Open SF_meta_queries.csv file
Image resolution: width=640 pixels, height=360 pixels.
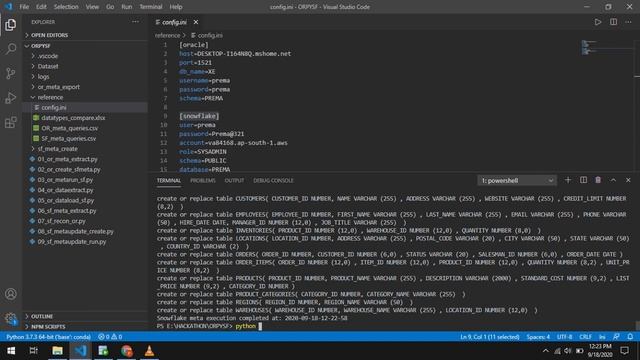(69, 139)
